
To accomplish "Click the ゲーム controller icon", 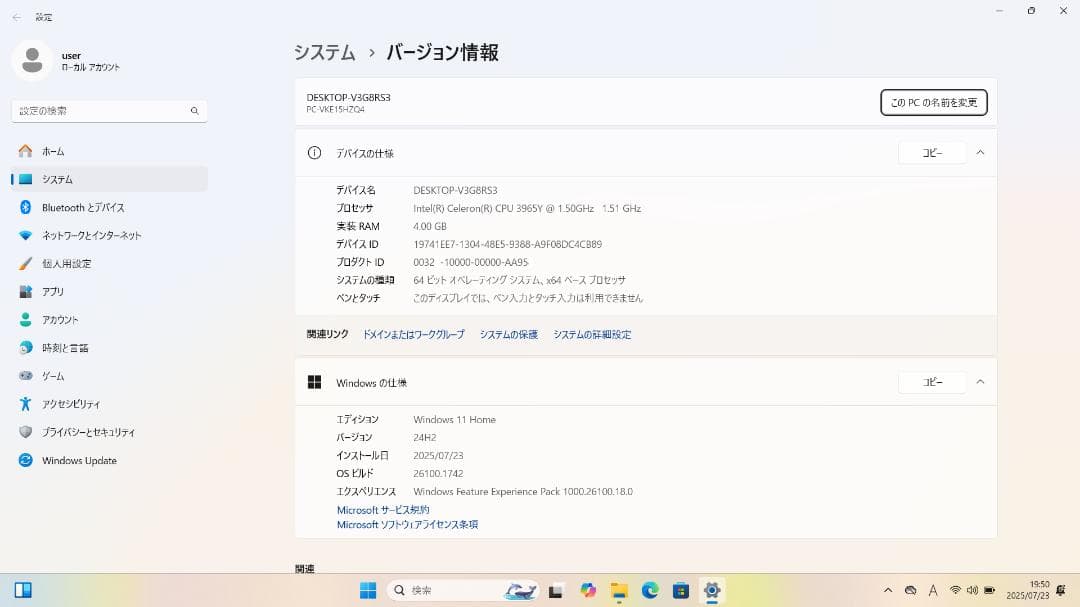I will (25, 375).
